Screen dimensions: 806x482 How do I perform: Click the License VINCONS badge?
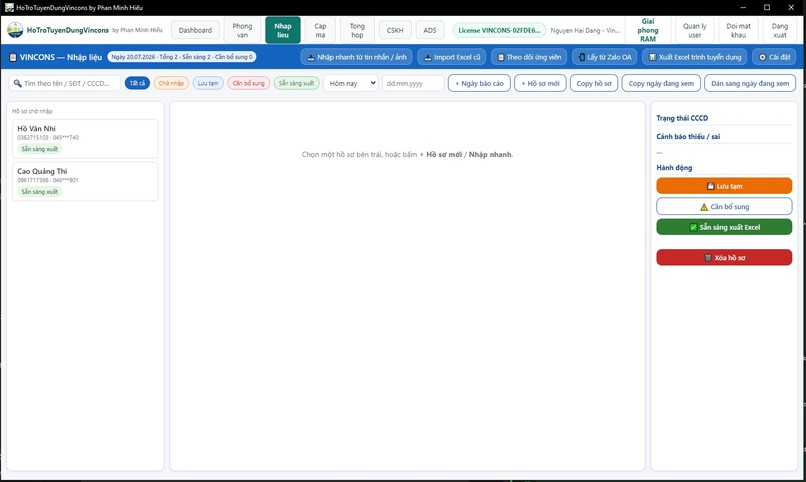pos(499,30)
